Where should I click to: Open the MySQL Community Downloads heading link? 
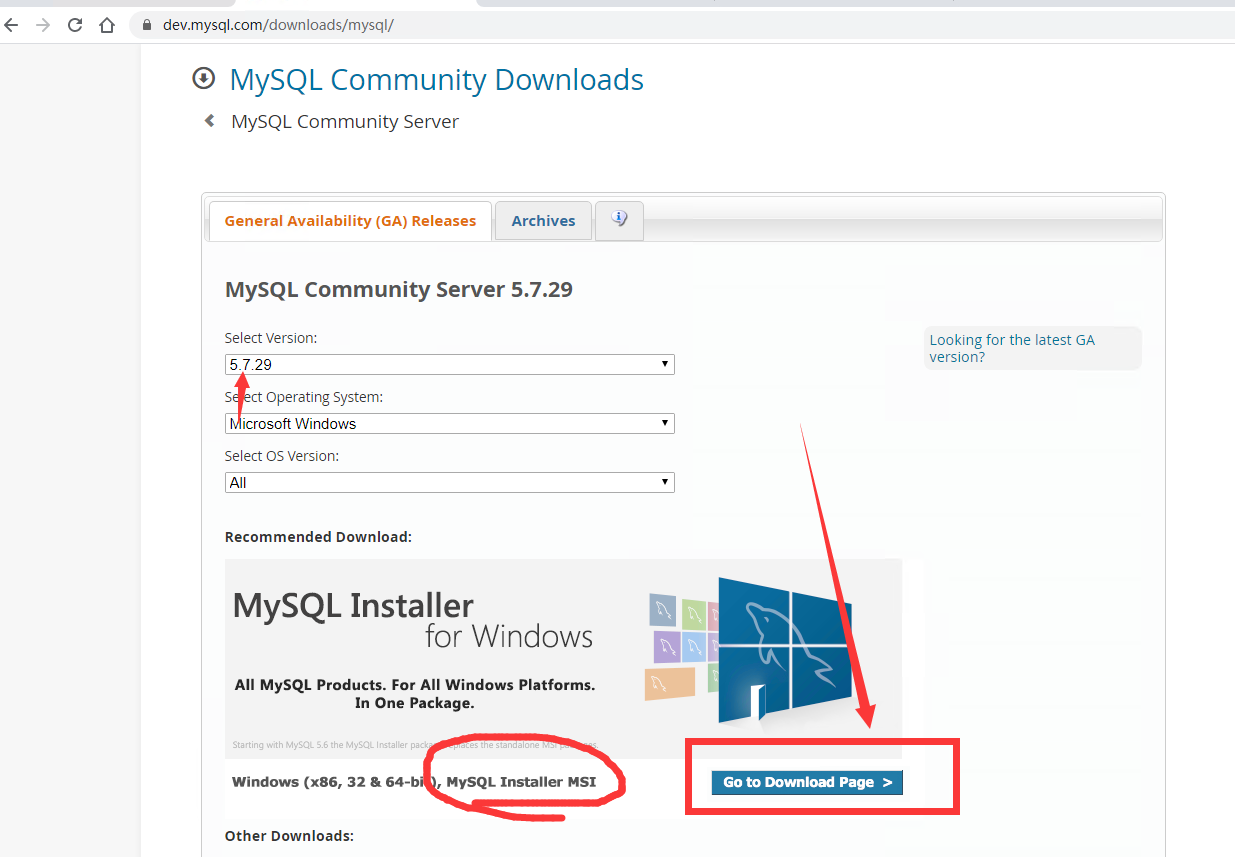pos(437,79)
